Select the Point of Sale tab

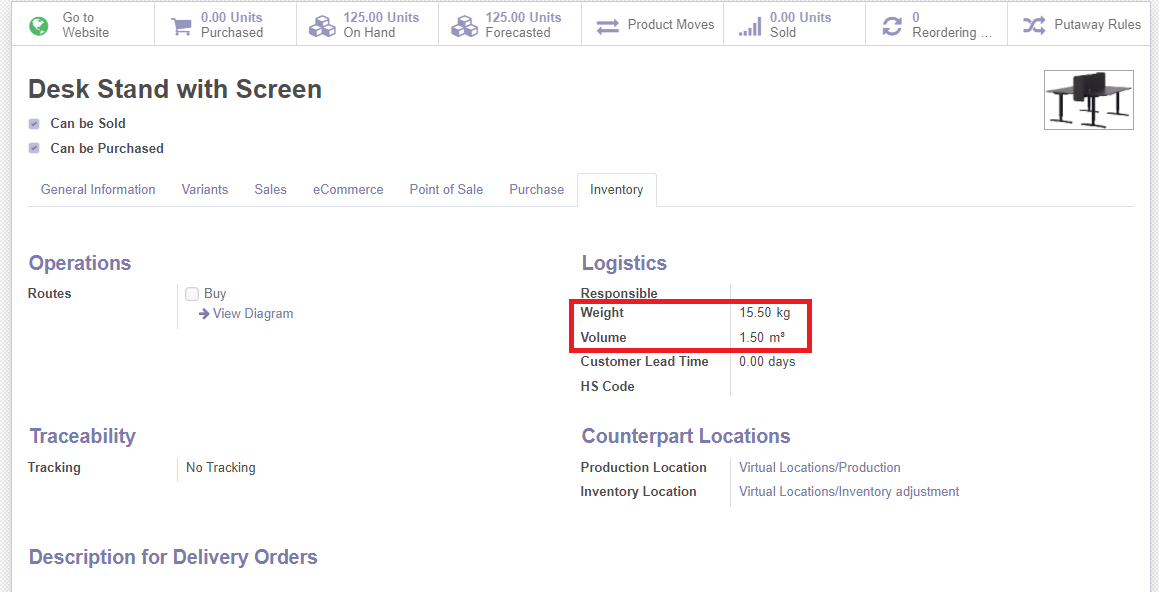click(x=446, y=189)
